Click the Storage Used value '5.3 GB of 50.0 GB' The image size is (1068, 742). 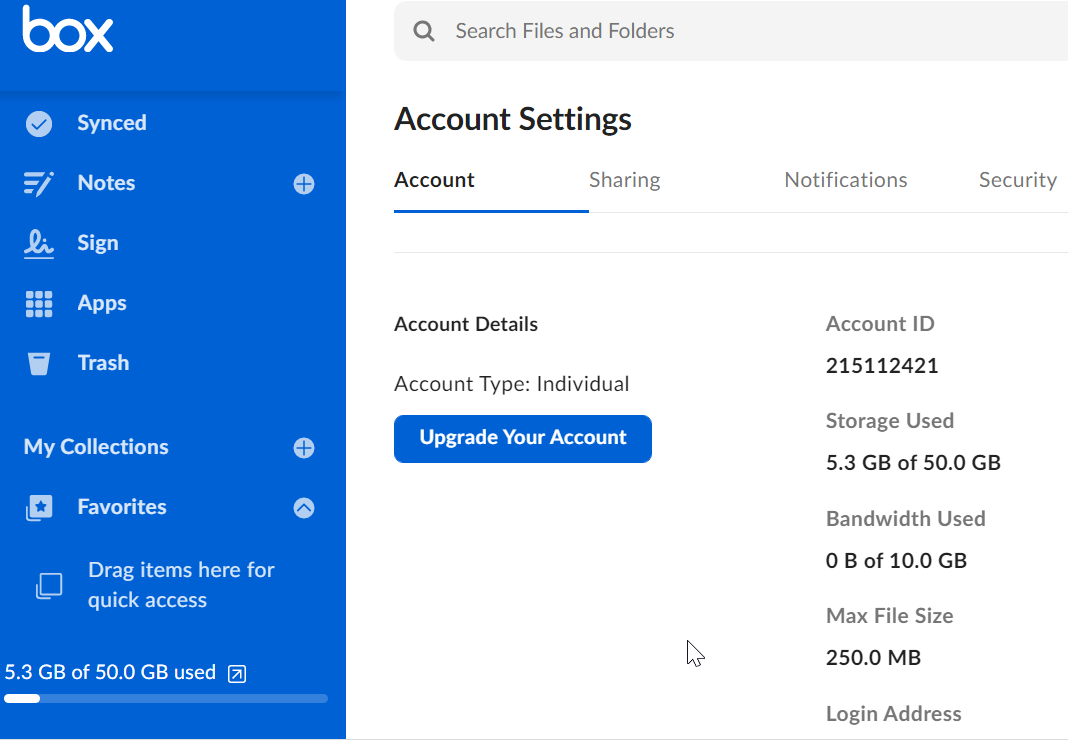pyautogui.click(x=913, y=463)
